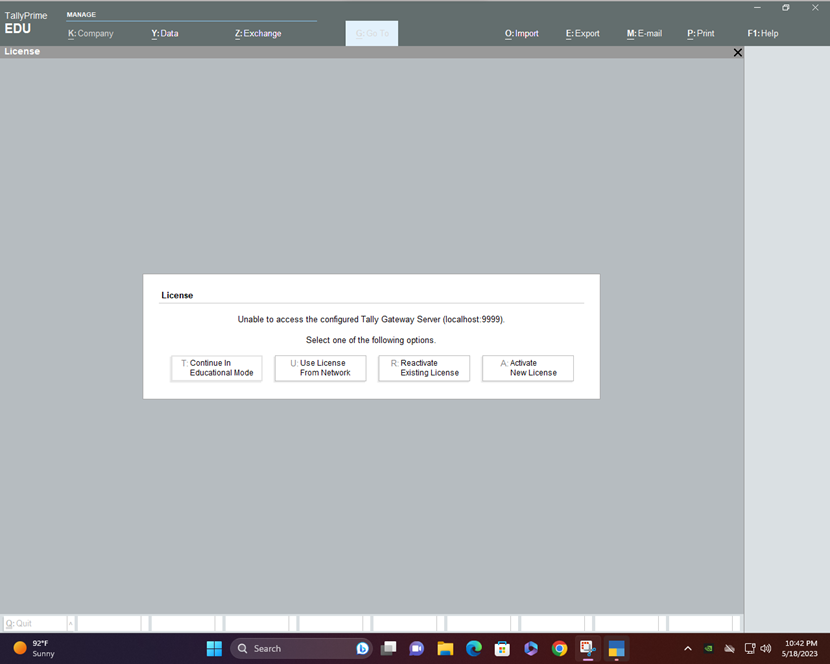Open the NVIDIA tray icon
Viewport: 830px width, 664px height.
tap(708, 648)
